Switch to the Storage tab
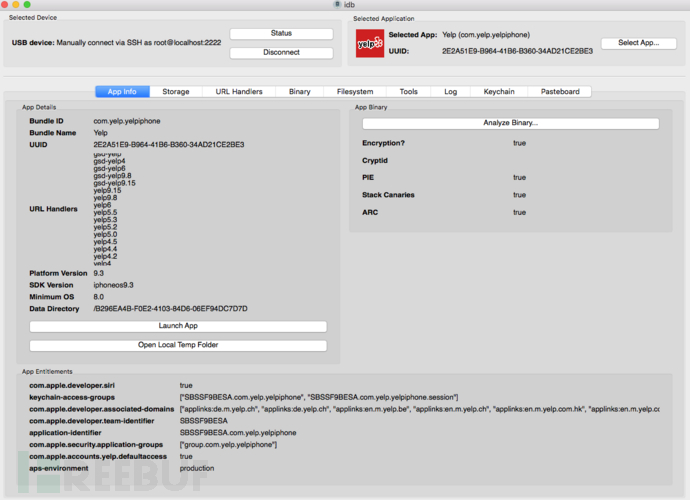Screen dimensions: 690x500 176,92
